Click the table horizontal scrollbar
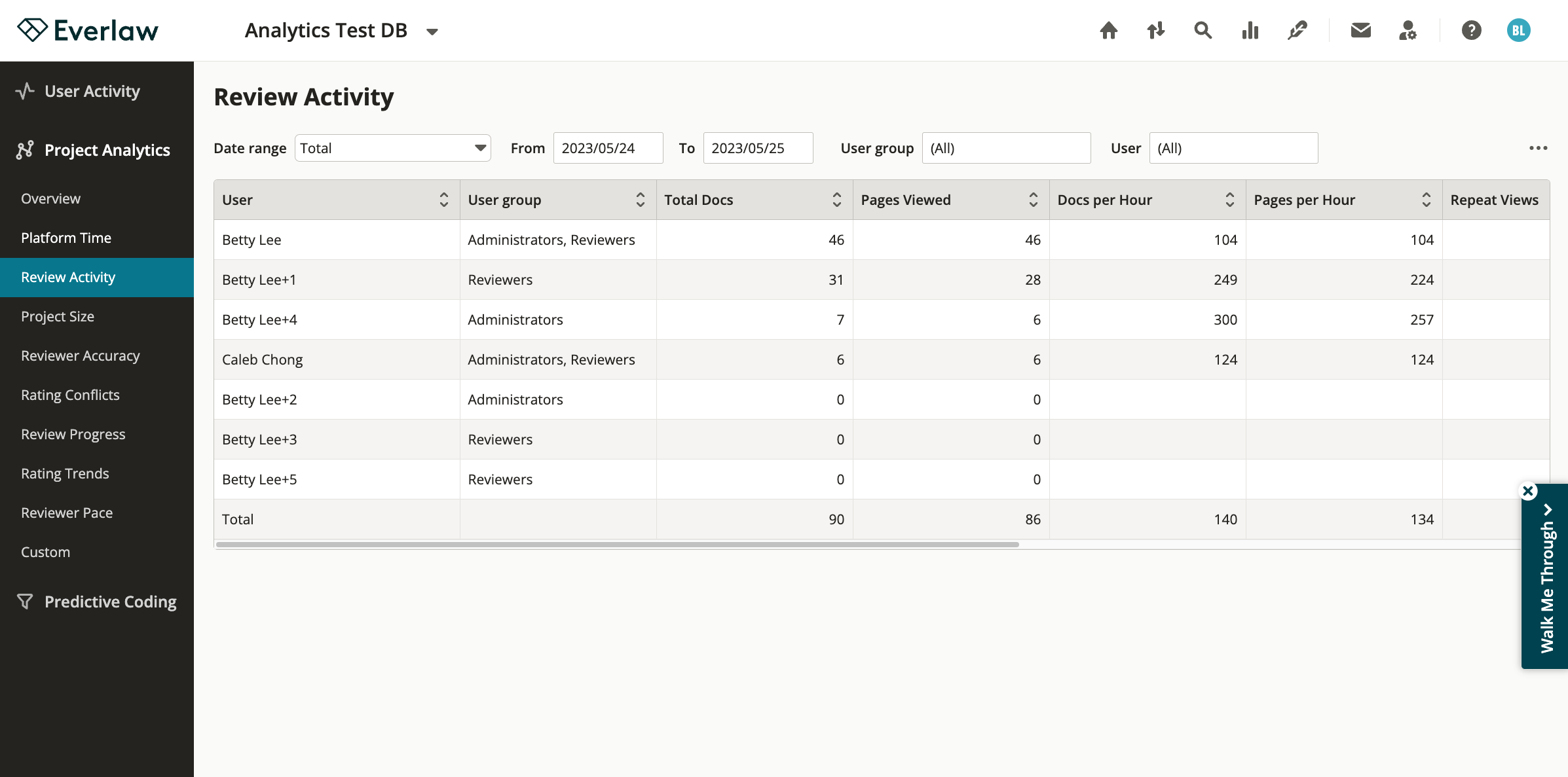This screenshot has height=777, width=1568. click(x=617, y=545)
